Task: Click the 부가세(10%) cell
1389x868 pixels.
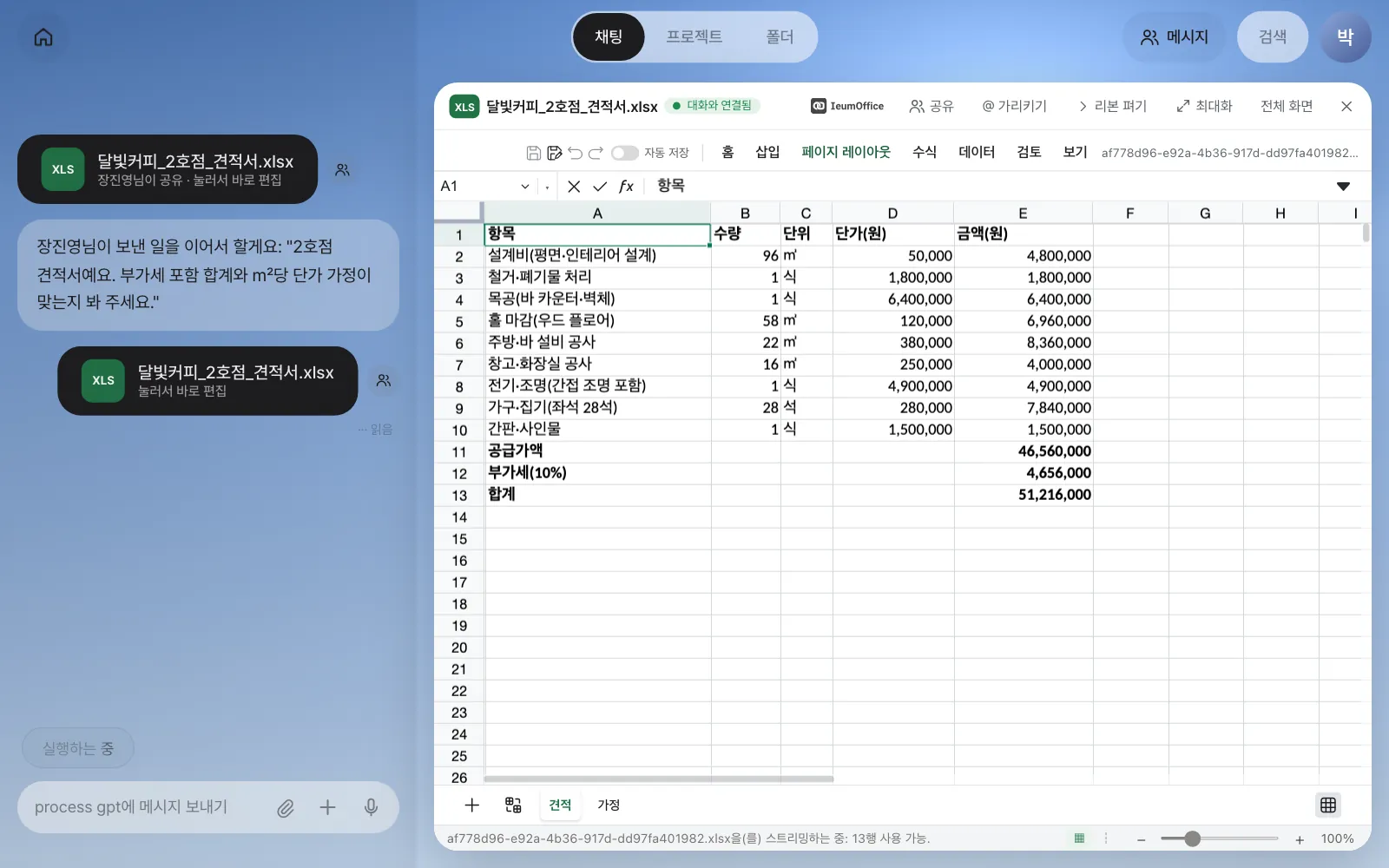Action: (597, 473)
